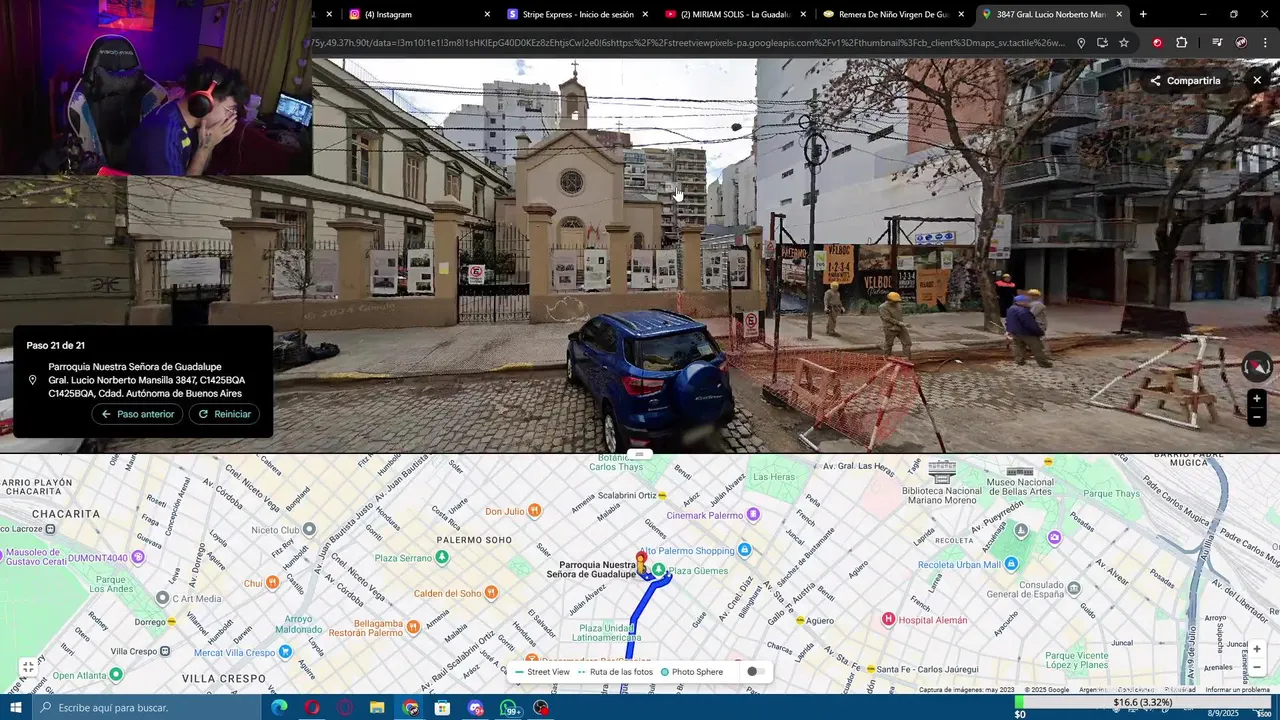Zoom in on the map
The image size is (1280, 720).
point(1257,649)
